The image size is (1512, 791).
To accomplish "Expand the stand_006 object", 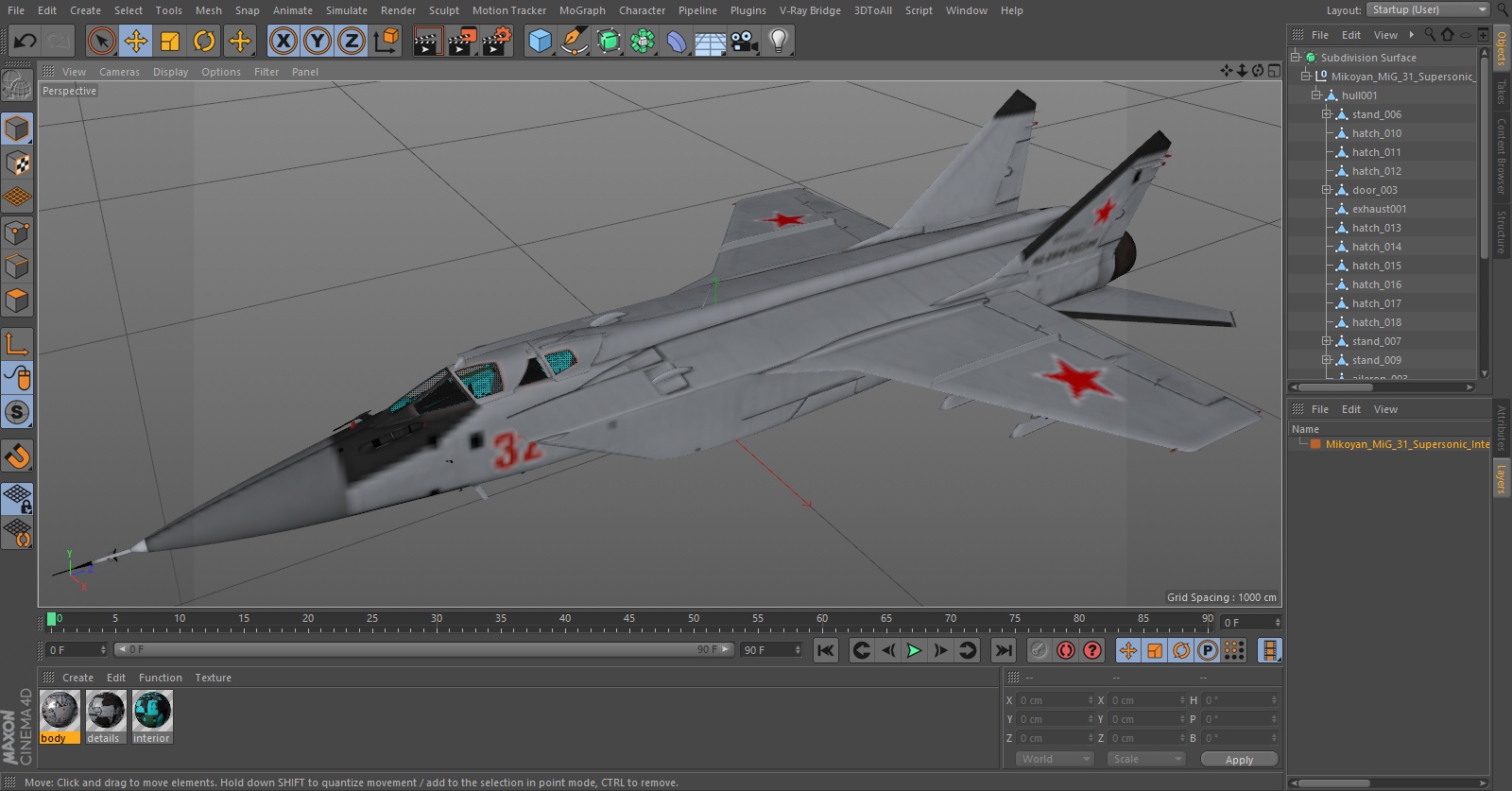I will pyautogui.click(x=1326, y=114).
